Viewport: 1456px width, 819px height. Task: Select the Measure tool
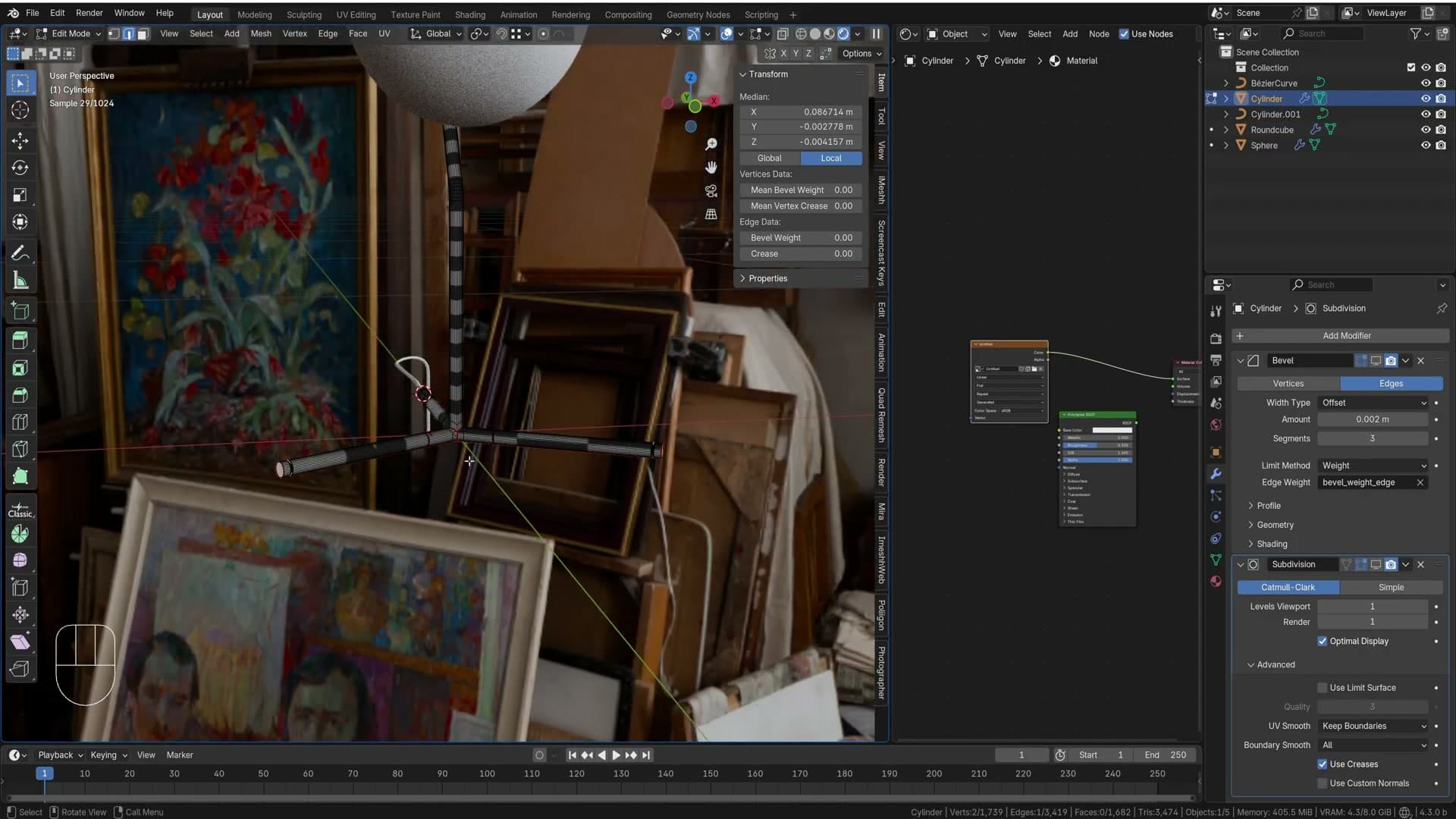[x=20, y=281]
